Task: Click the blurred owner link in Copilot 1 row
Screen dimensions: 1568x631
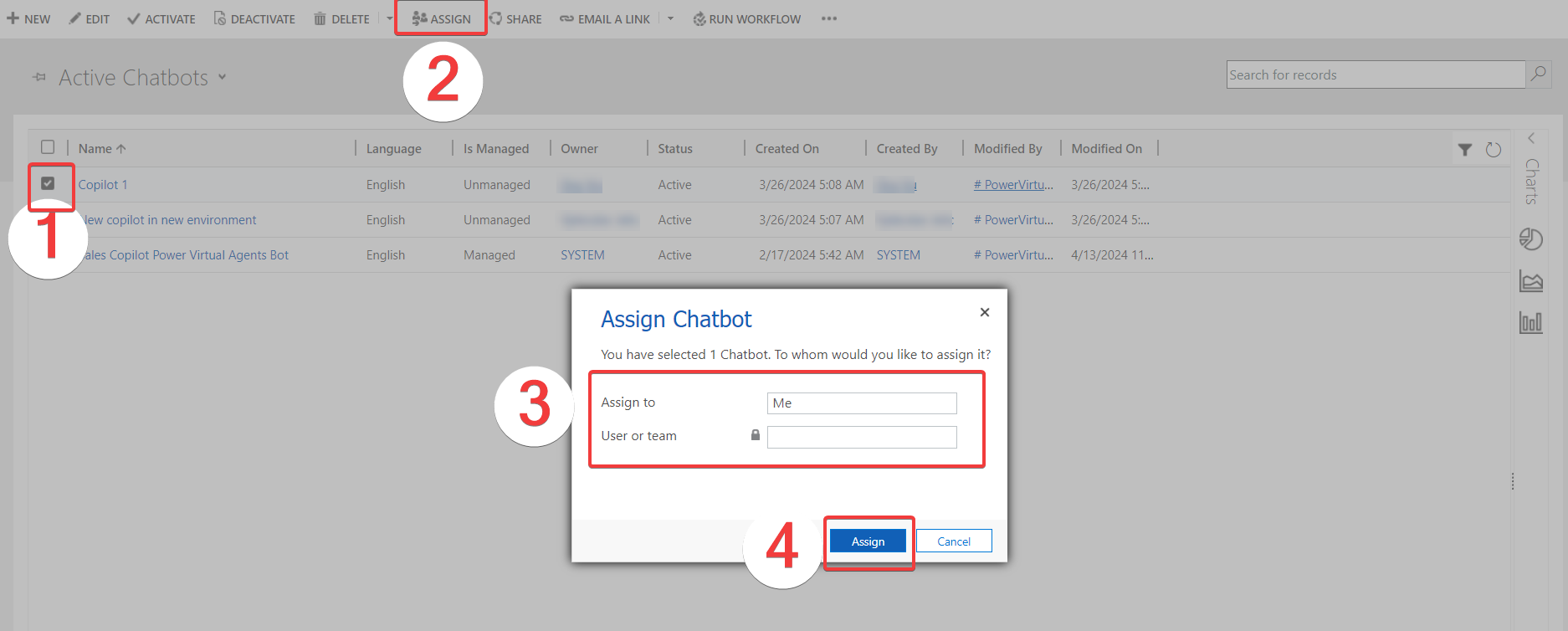Action: coord(582,185)
